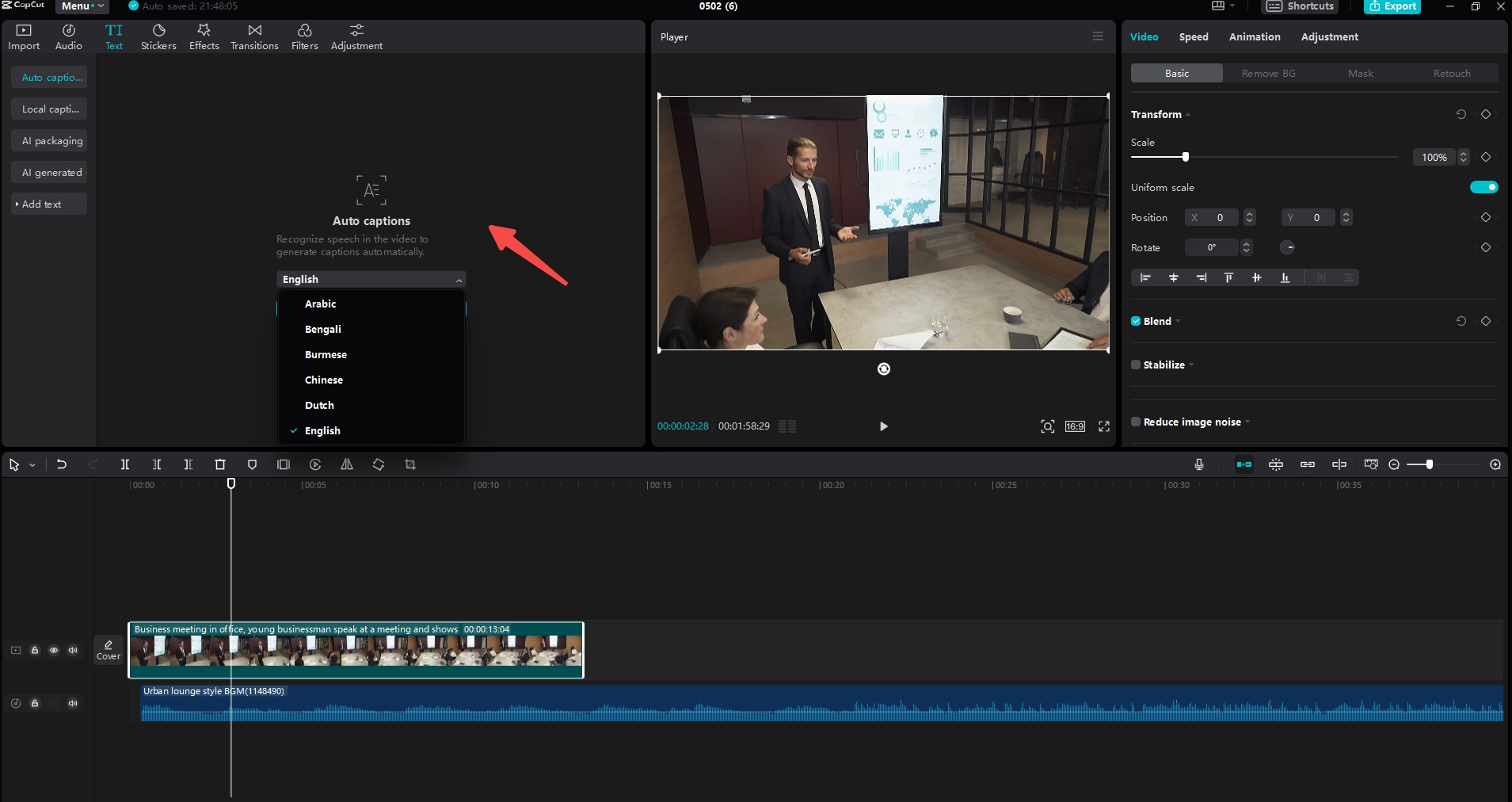The height and width of the screenshot is (802, 1512).
Task: Switch to the Speed tab
Action: click(x=1192, y=36)
